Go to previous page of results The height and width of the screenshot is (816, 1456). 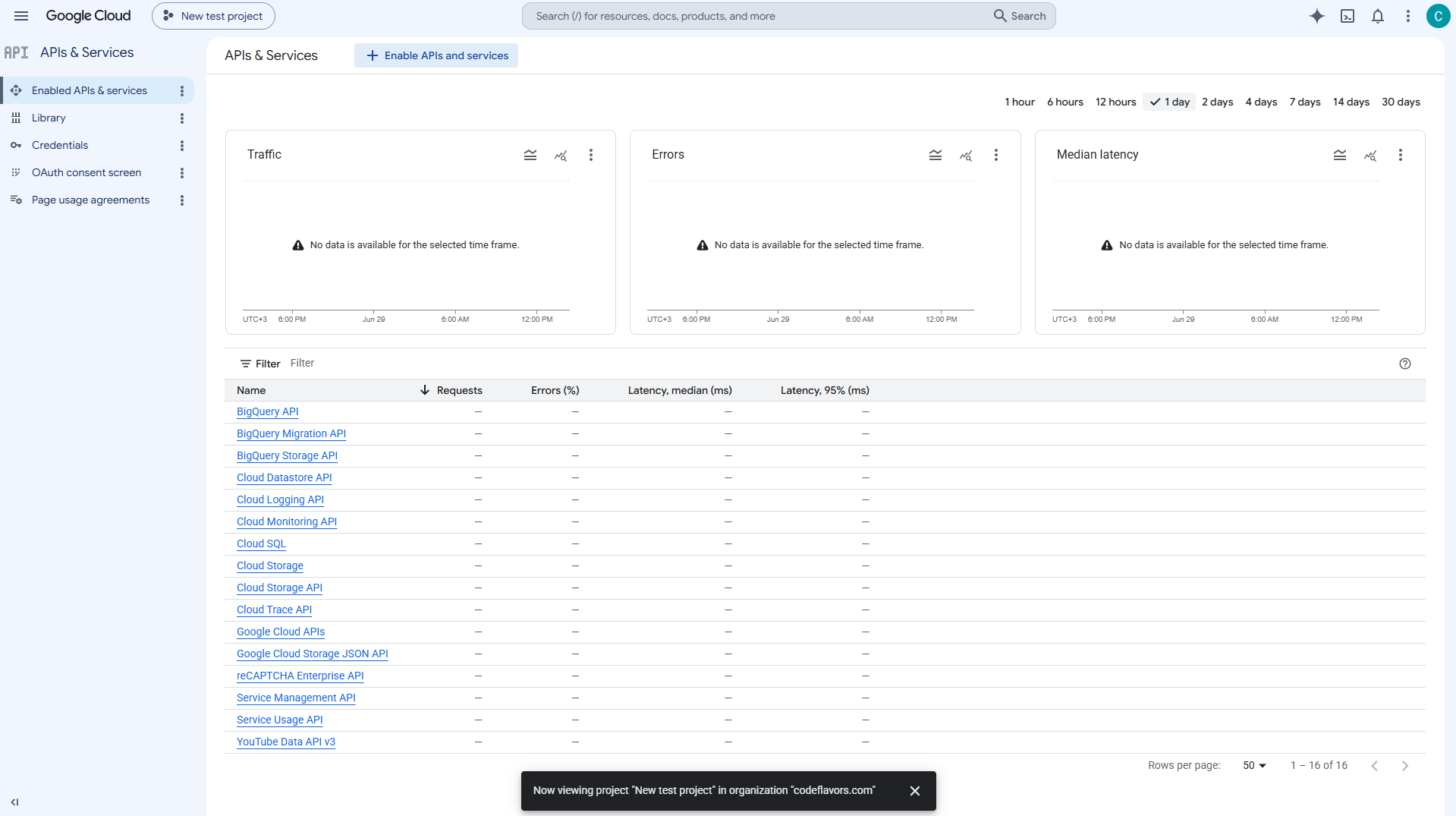click(x=1375, y=766)
